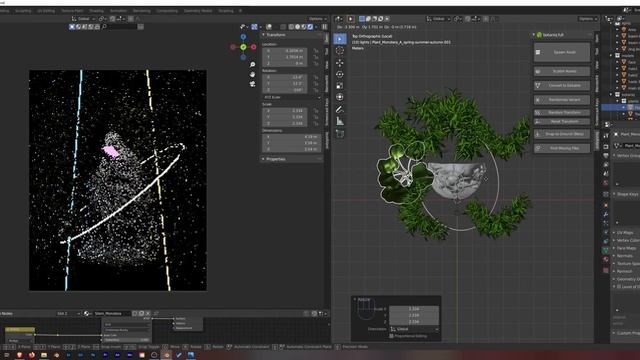This screenshot has width=640, height=360.
Task: Click the Scatter Assets button
Action: (562, 71)
